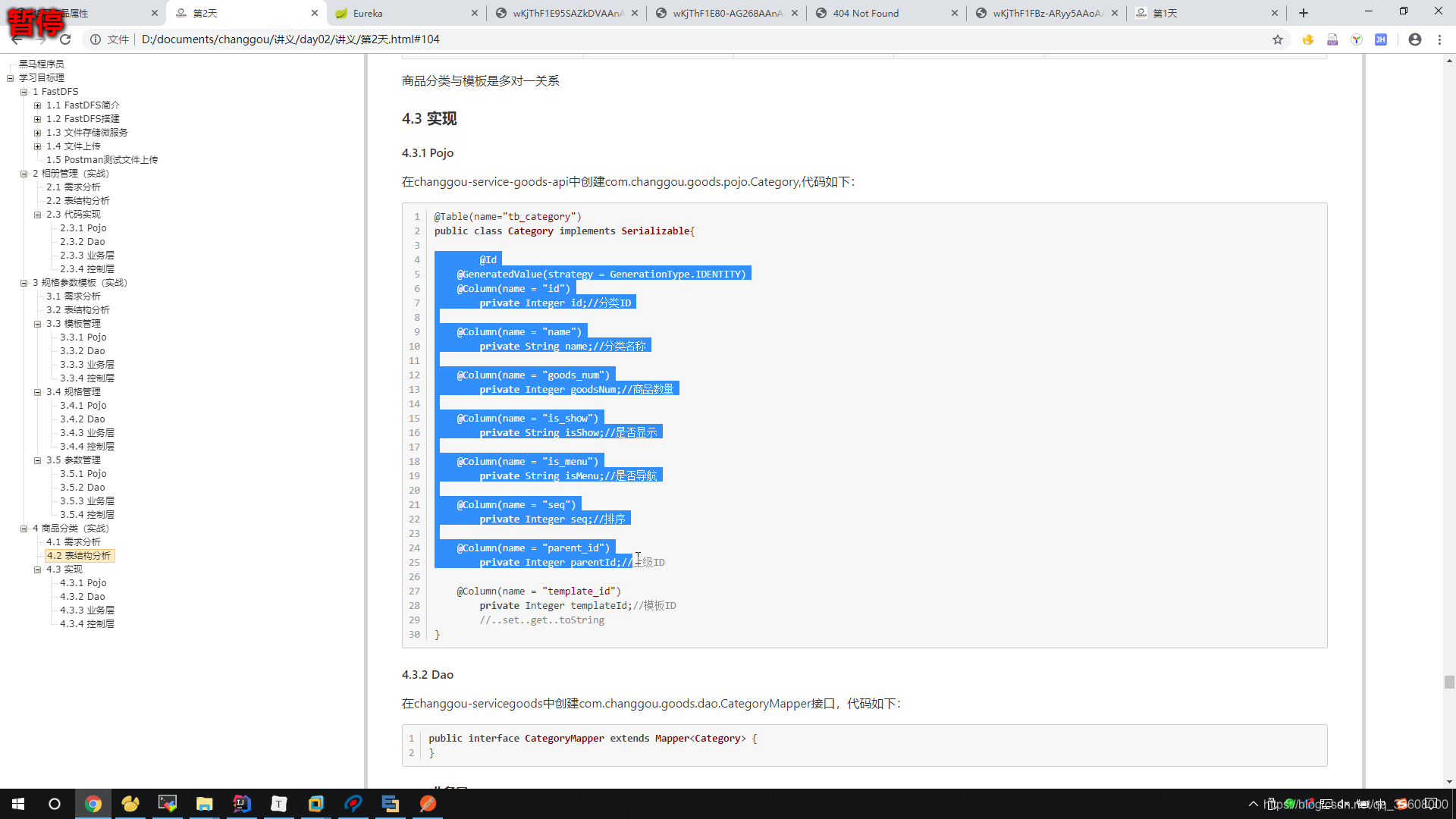Screen dimensions: 1456x819
Task: Click the 4.3.2 Dao heading text
Action: coord(428,675)
